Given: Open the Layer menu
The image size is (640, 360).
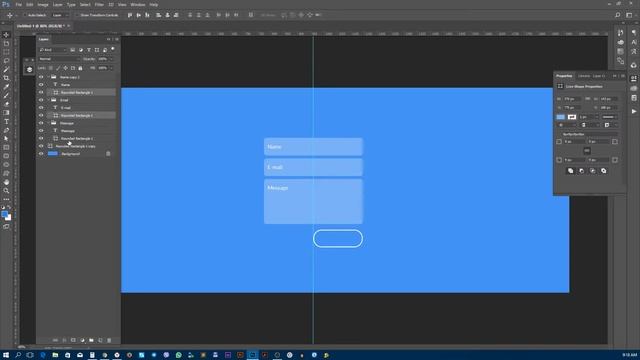Looking at the screenshot, I should point(58,4).
